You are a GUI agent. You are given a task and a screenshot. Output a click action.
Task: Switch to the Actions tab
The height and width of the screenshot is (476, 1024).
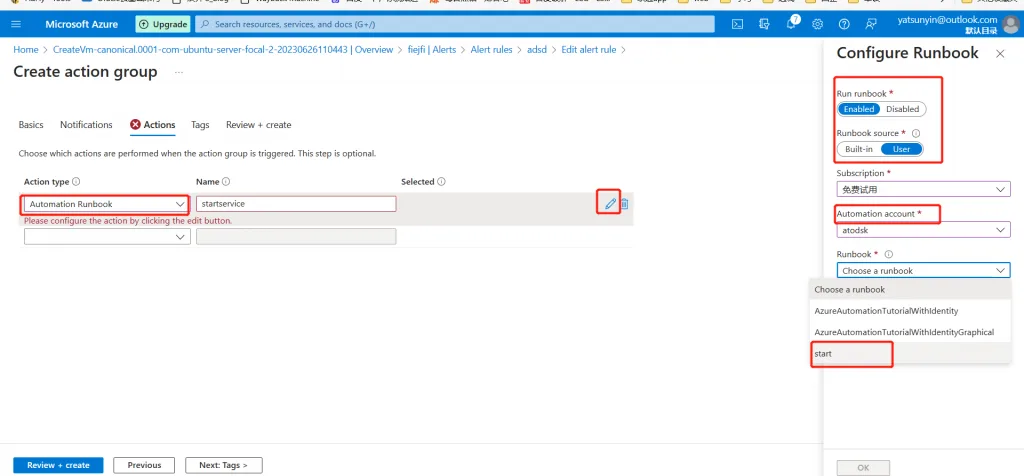pos(153,125)
